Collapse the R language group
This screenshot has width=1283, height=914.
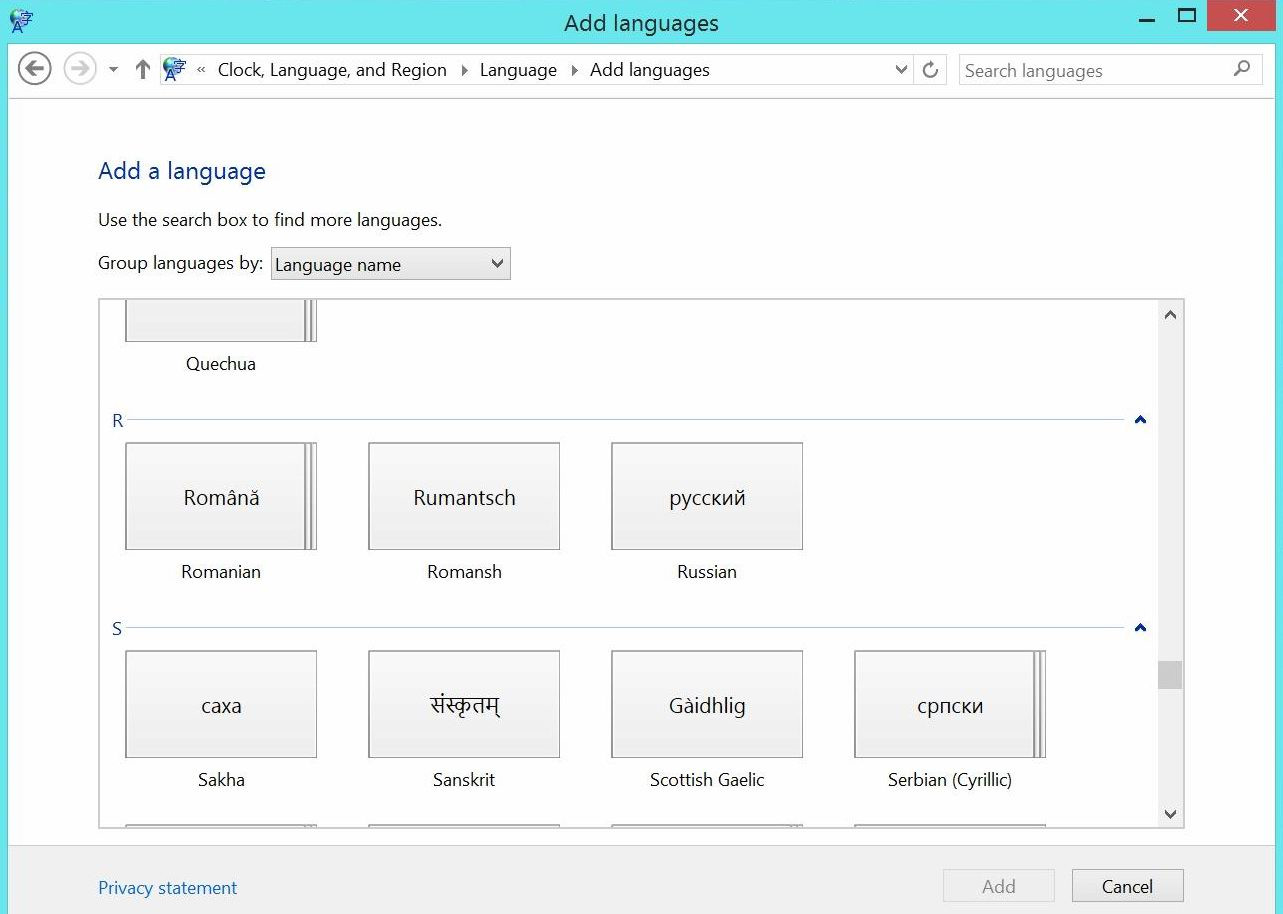pyautogui.click(x=1140, y=420)
